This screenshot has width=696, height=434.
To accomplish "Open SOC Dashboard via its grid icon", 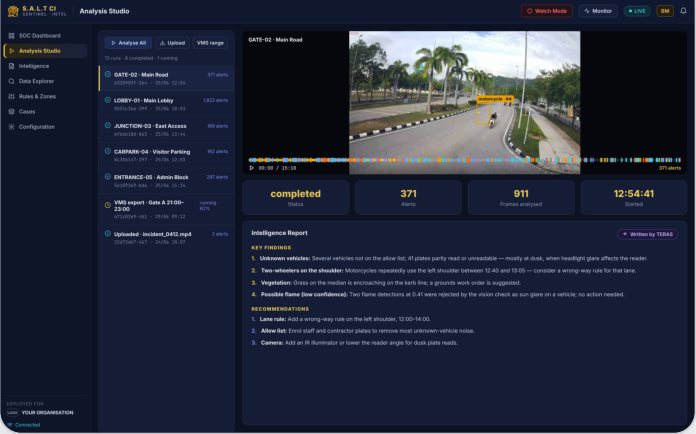I will (12, 36).
